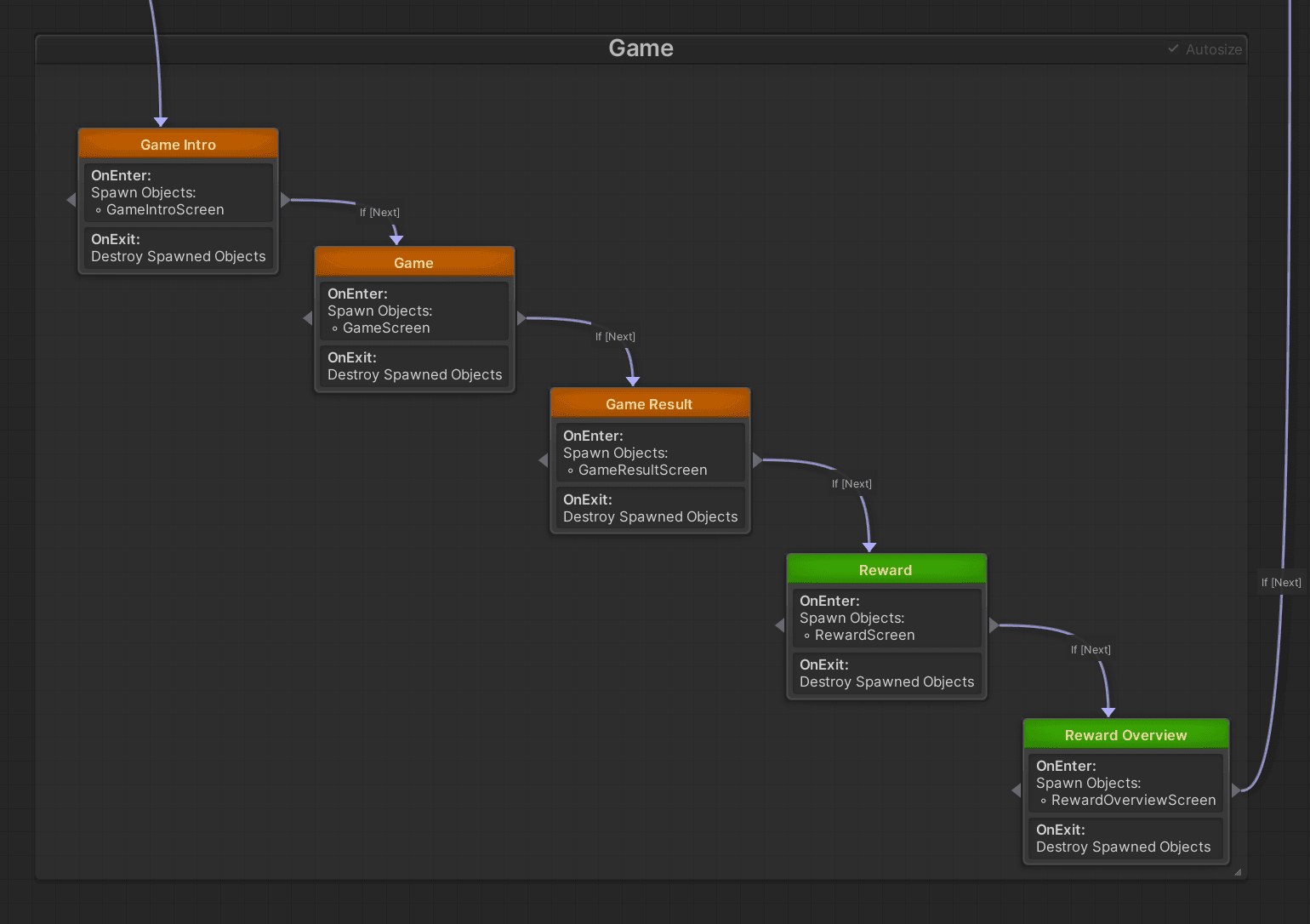Click the Game Result output port arrow

pyautogui.click(x=757, y=460)
